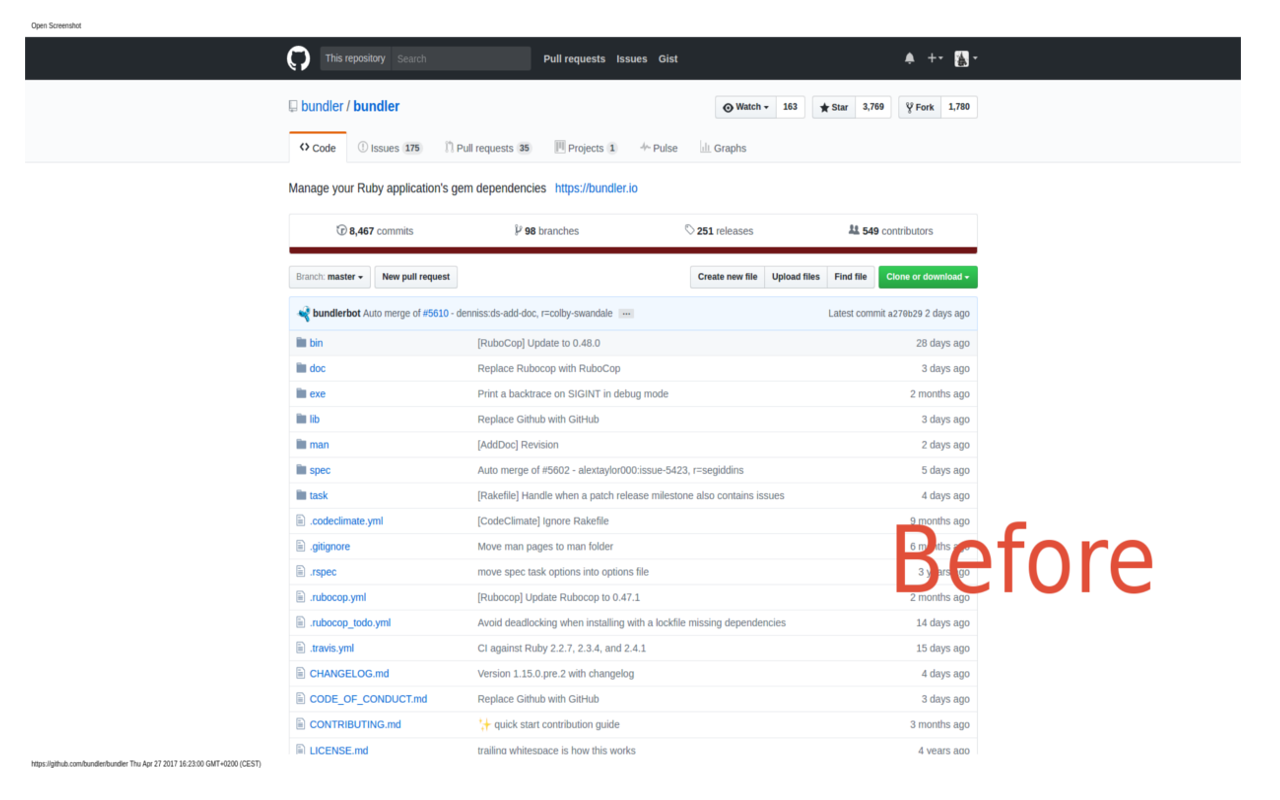The image size is (1280, 800).
Task: Expand the commit message ellipsis button
Action: [626, 314]
